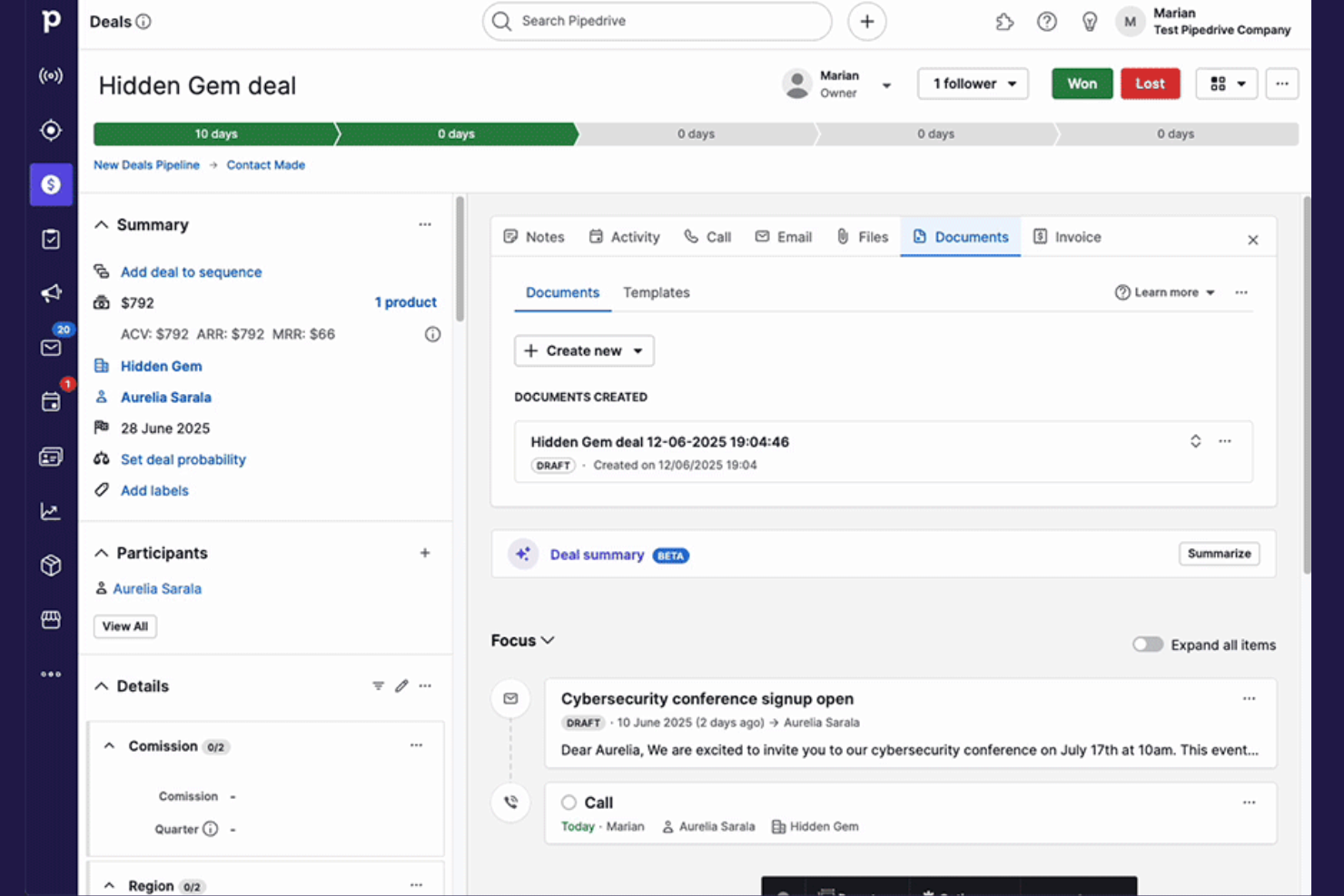This screenshot has width=1344, height=896.
Task: Select the last pipeline stage segment
Action: pyautogui.click(x=1176, y=133)
